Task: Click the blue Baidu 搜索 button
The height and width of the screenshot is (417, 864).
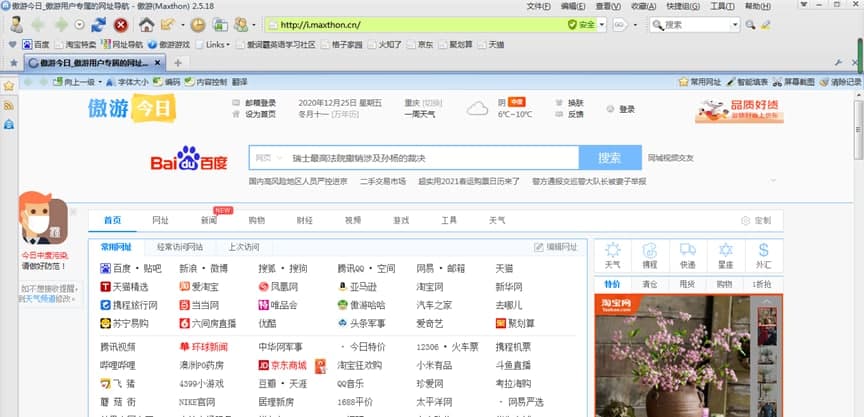Action: click(x=609, y=158)
